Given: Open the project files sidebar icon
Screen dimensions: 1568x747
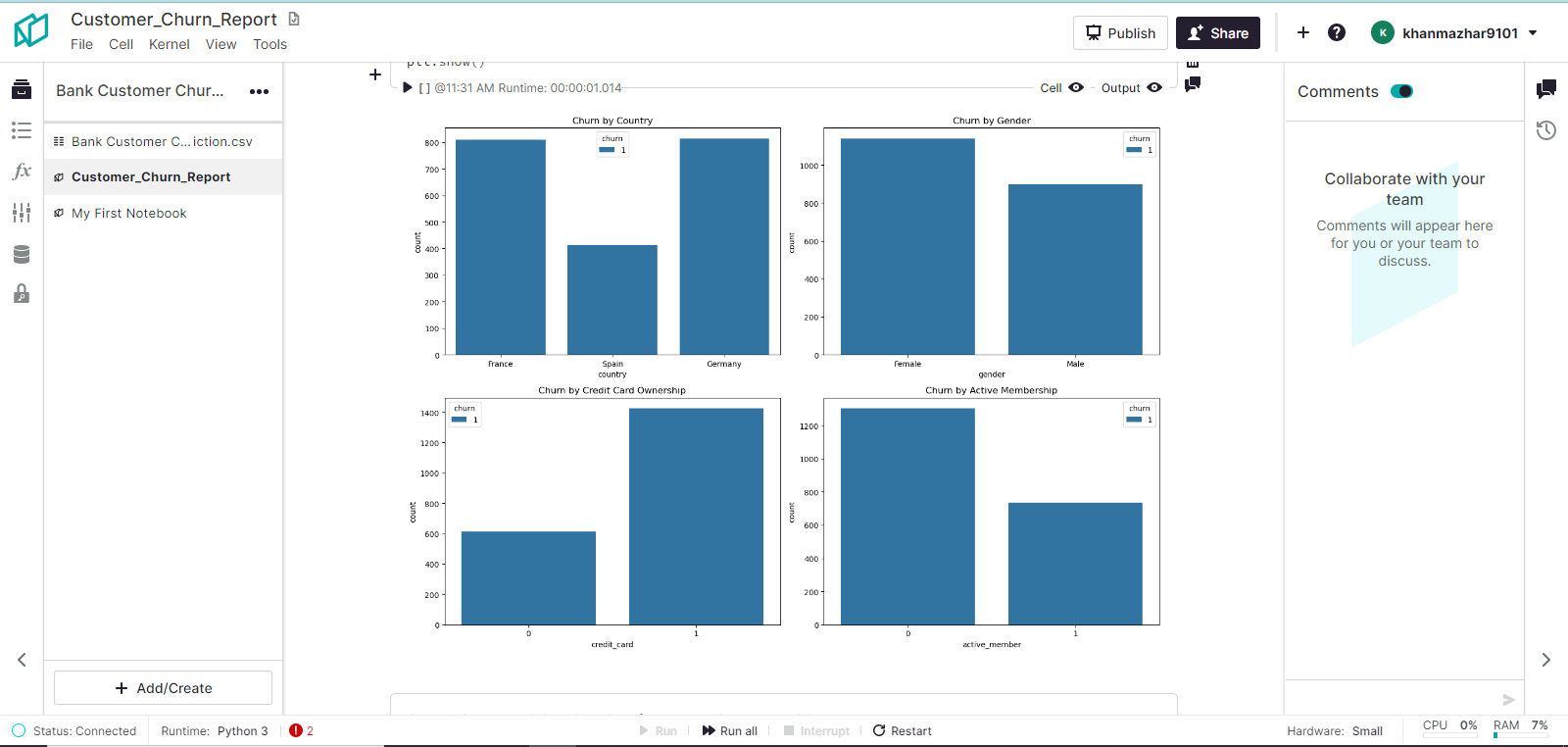Looking at the screenshot, I should pos(22,90).
